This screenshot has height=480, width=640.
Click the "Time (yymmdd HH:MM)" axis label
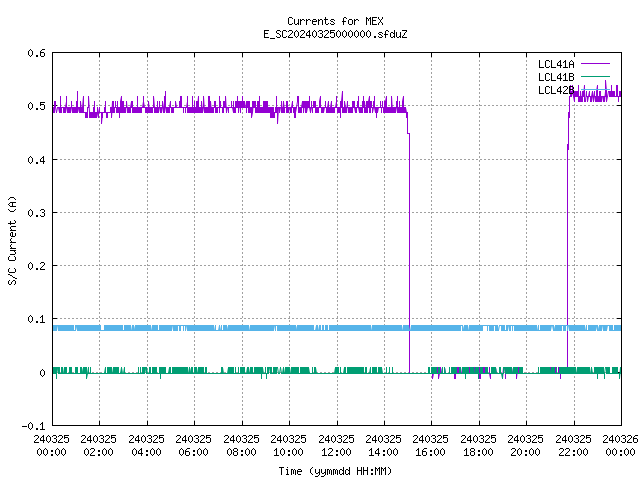[x=335, y=471]
